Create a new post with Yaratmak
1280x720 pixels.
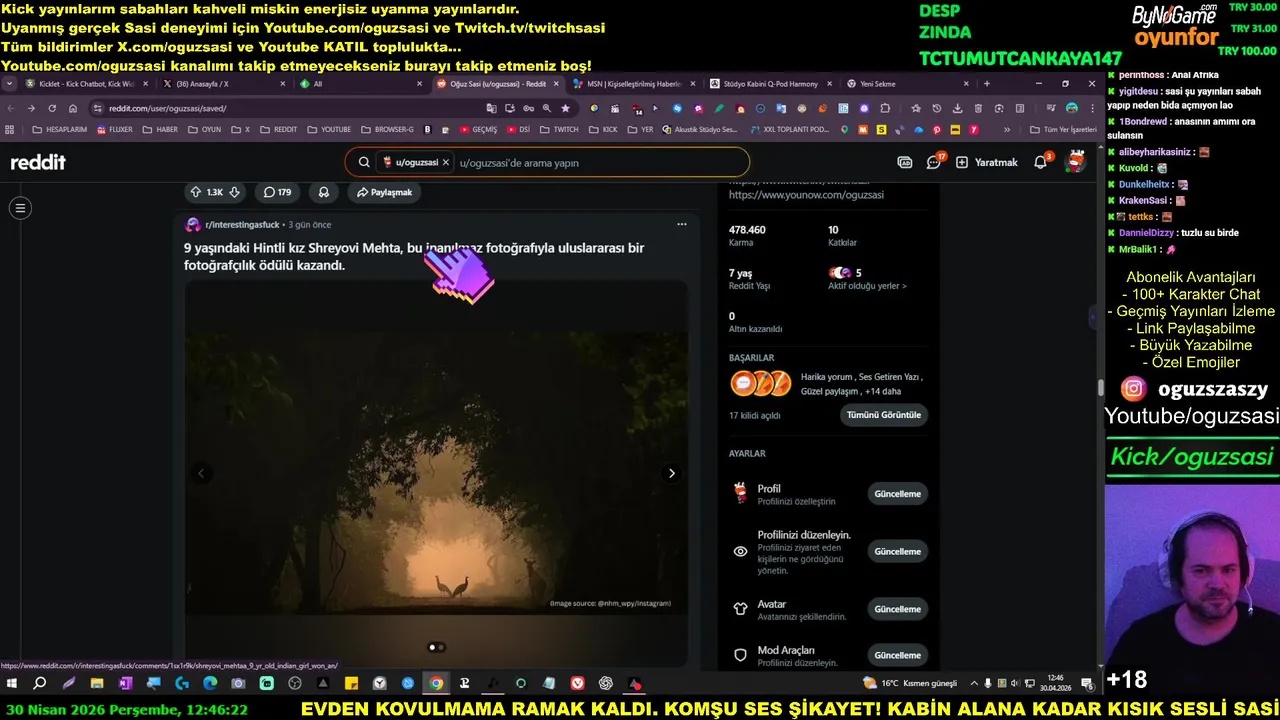click(986, 162)
